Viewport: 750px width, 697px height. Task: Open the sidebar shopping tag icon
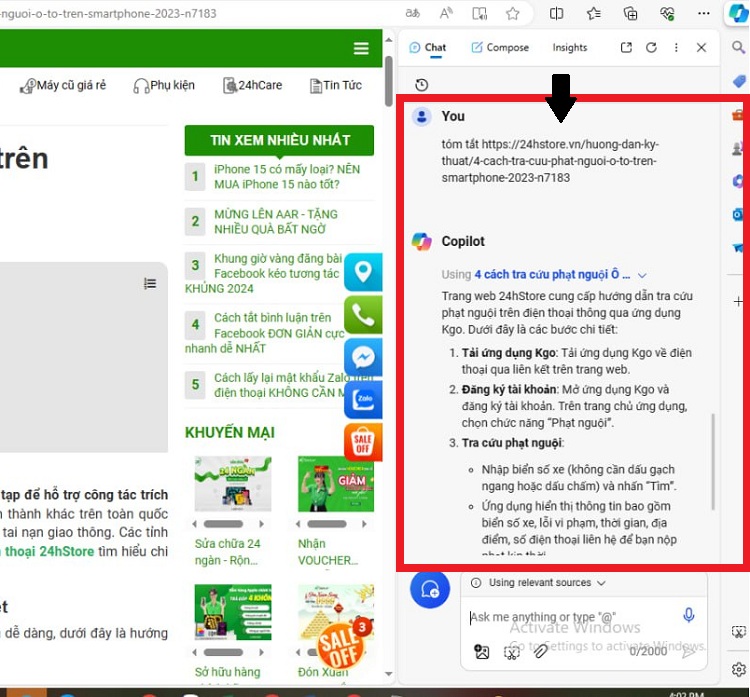pyautogui.click(x=739, y=81)
